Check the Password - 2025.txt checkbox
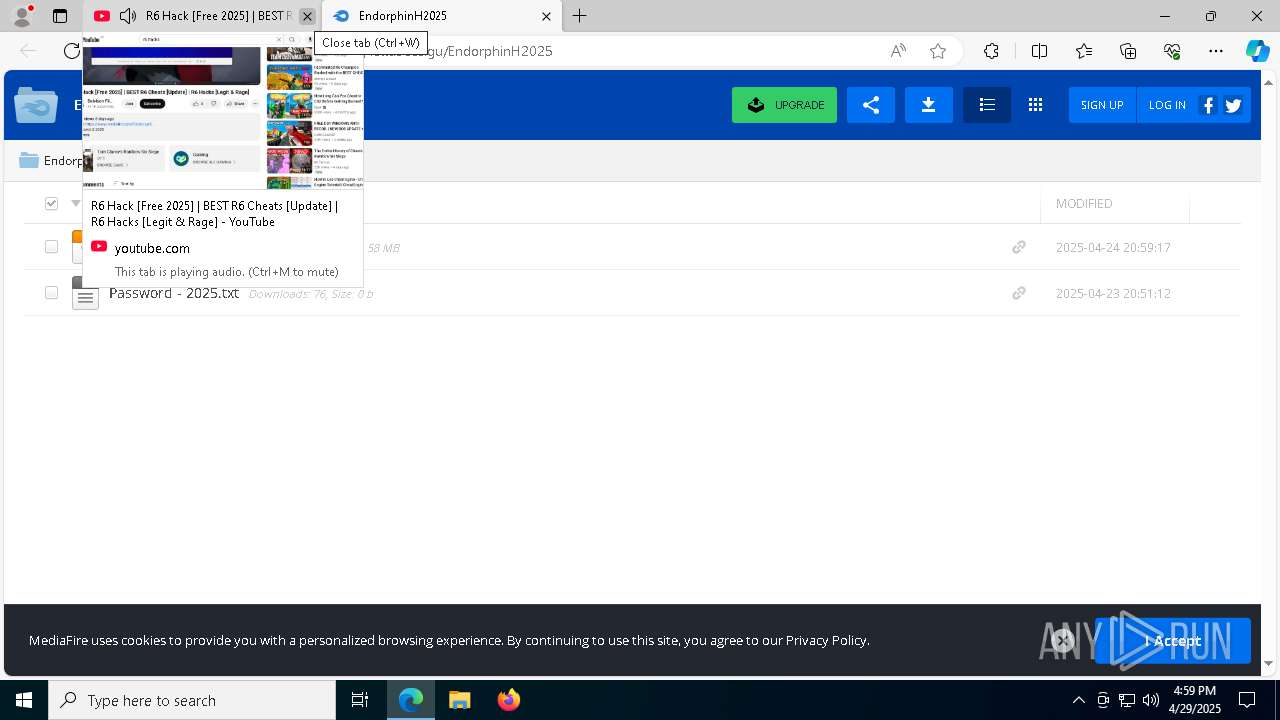This screenshot has height=720, width=1280. (51, 293)
